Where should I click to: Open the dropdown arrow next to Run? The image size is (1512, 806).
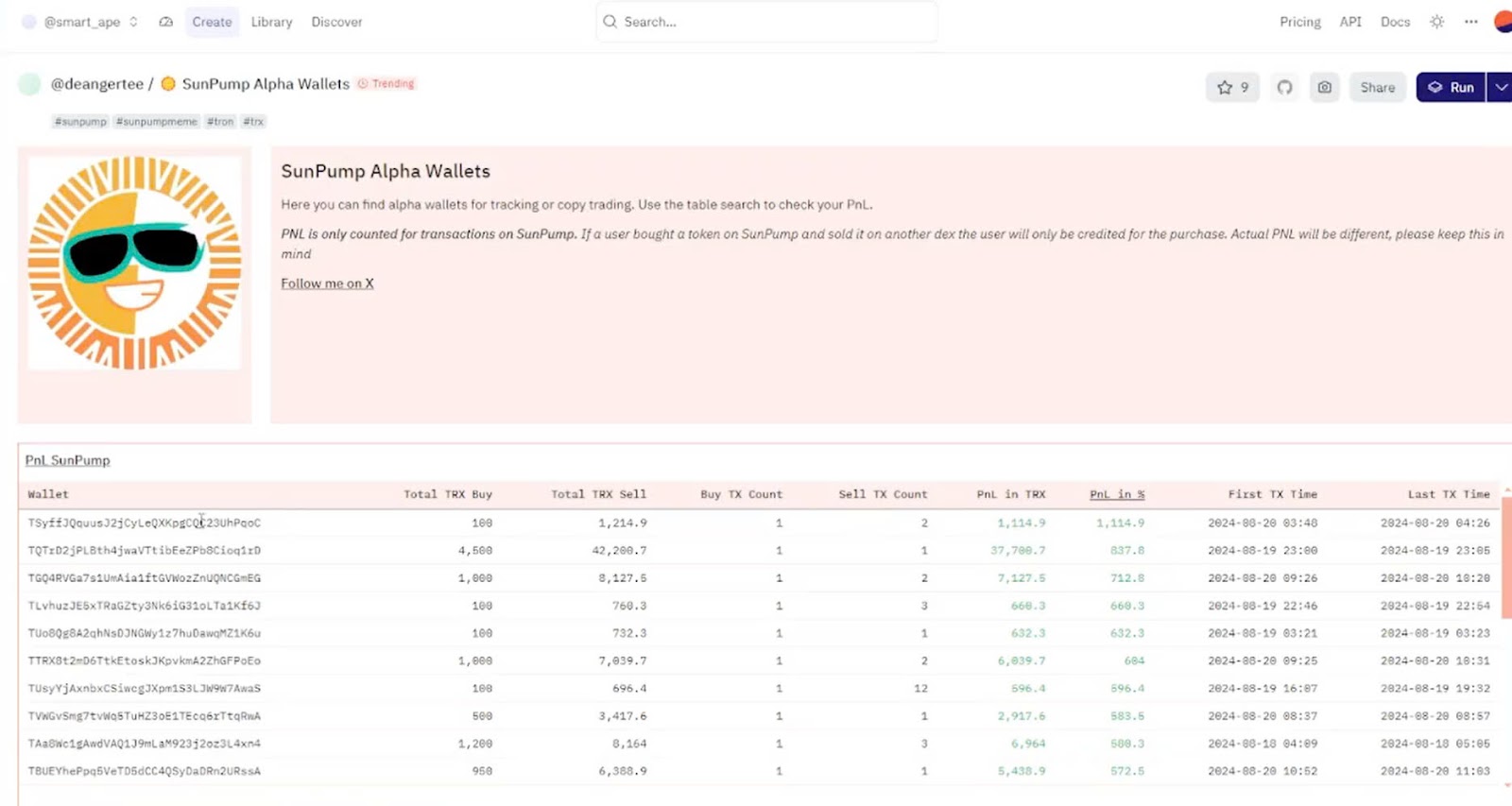point(1500,87)
